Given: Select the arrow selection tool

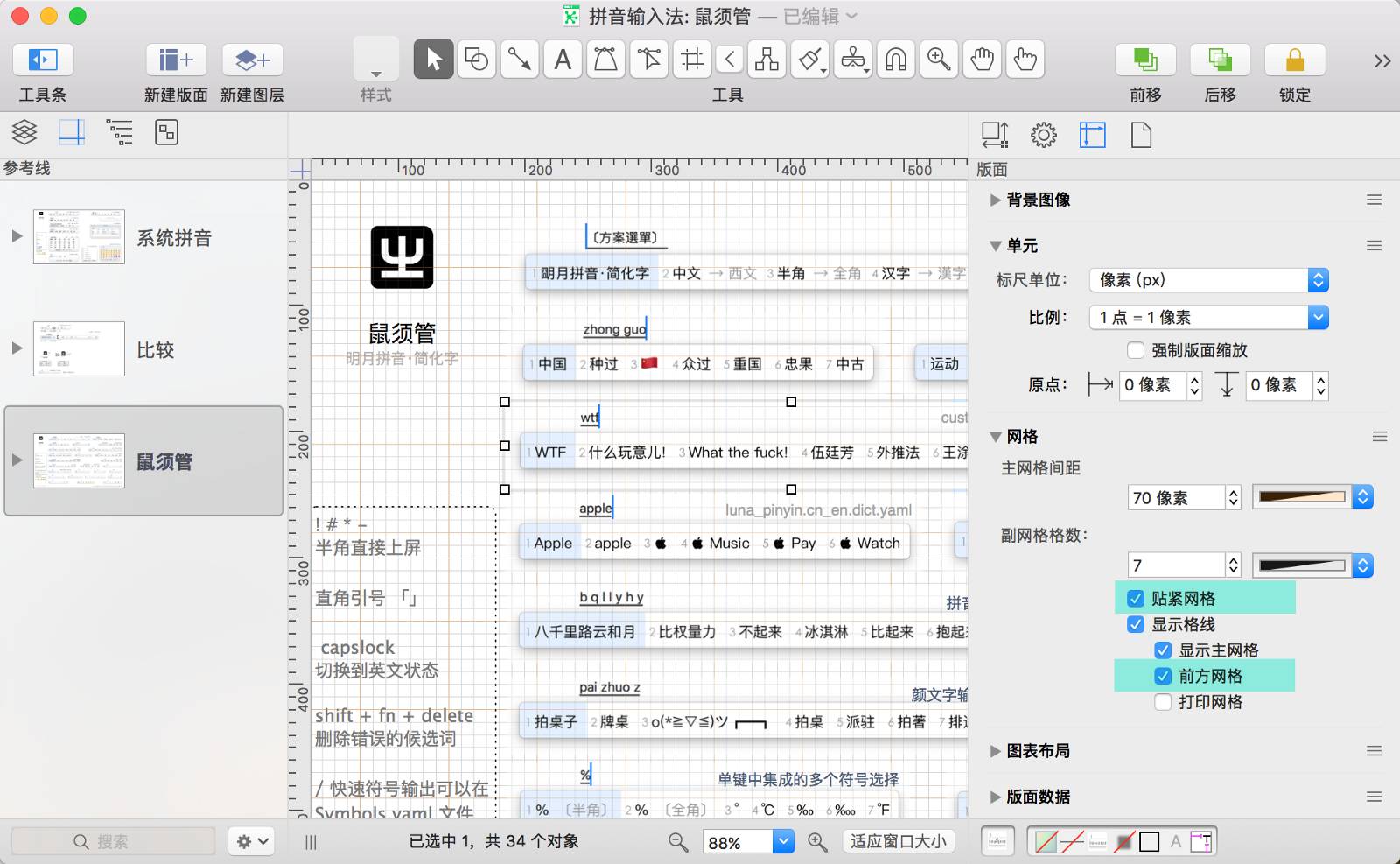Looking at the screenshot, I should click(433, 60).
